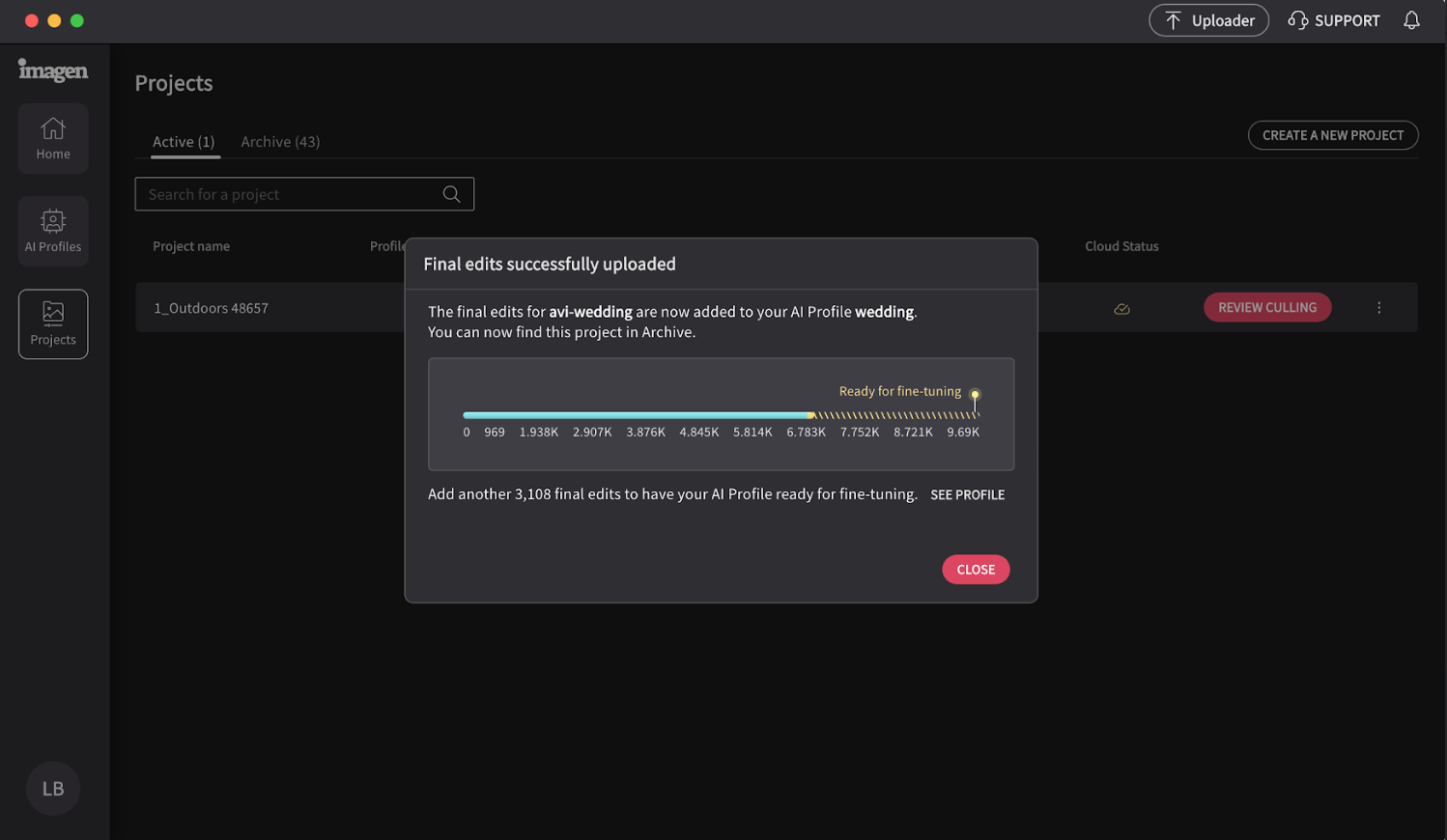
Task: Click the search magnifier icon
Action: (x=451, y=194)
